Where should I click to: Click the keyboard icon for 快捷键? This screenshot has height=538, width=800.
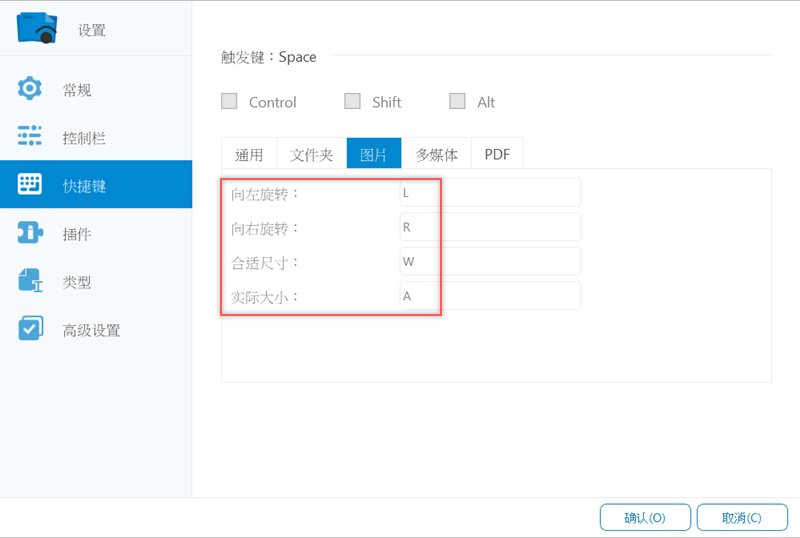click(31, 185)
